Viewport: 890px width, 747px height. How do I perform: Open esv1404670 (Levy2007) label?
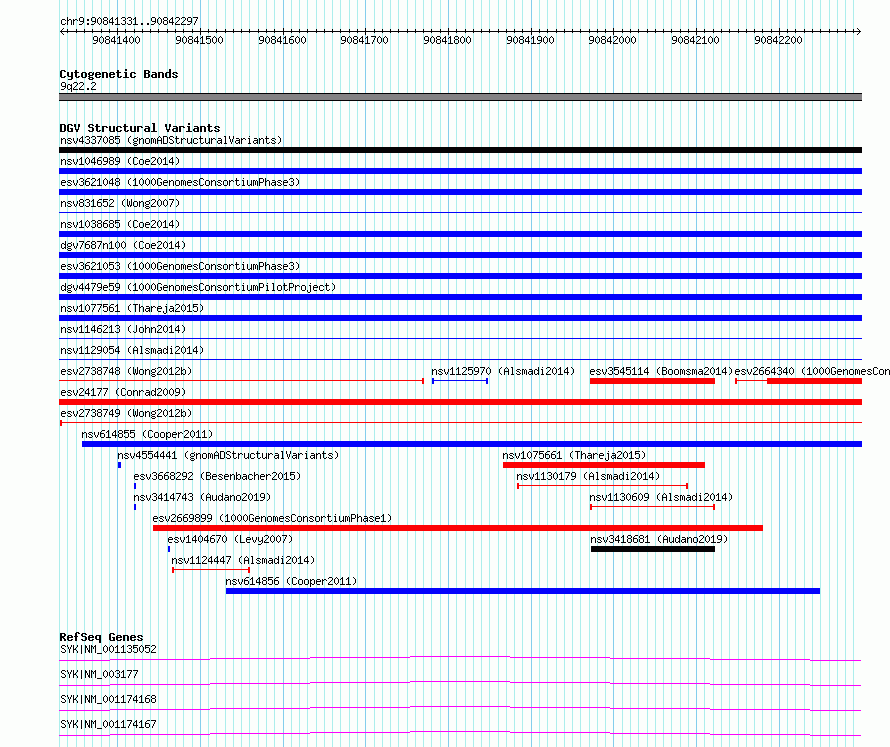coord(230,539)
